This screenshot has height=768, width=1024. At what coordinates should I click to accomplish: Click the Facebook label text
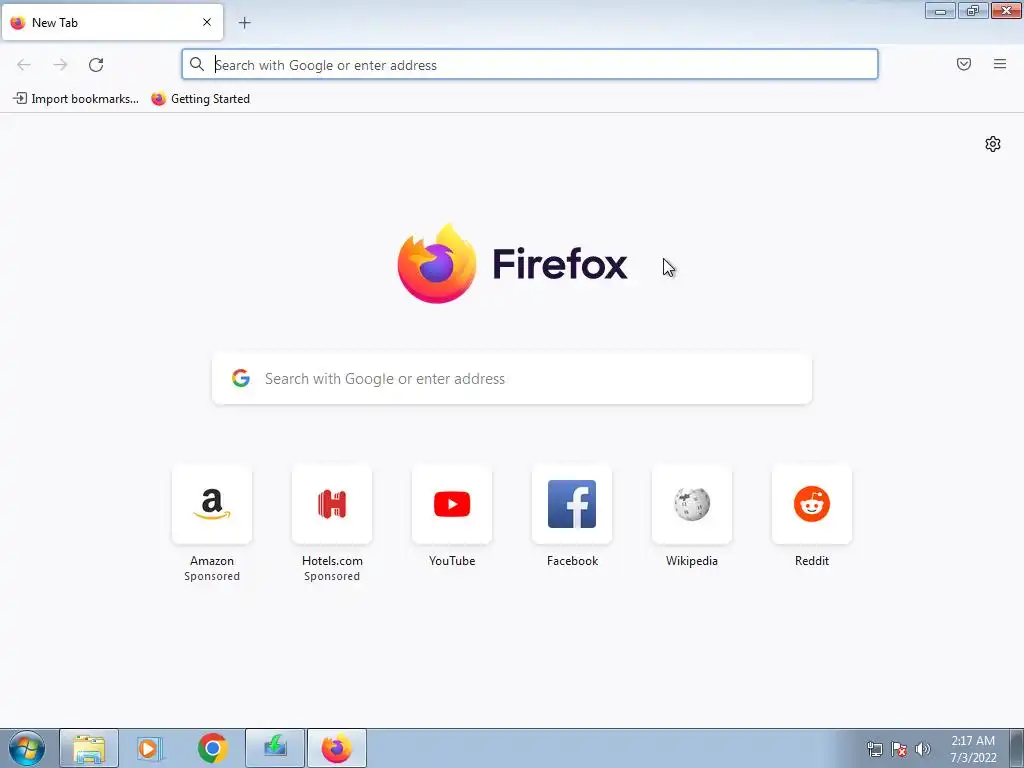[572, 561]
